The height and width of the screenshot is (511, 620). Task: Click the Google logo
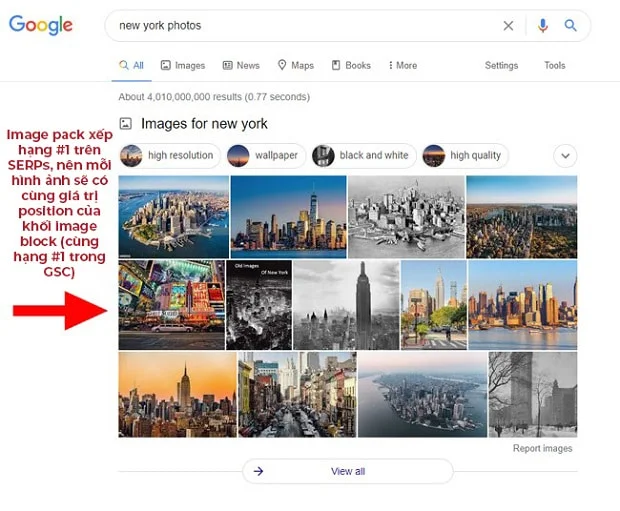pyautogui.click(x=41, y=25)
